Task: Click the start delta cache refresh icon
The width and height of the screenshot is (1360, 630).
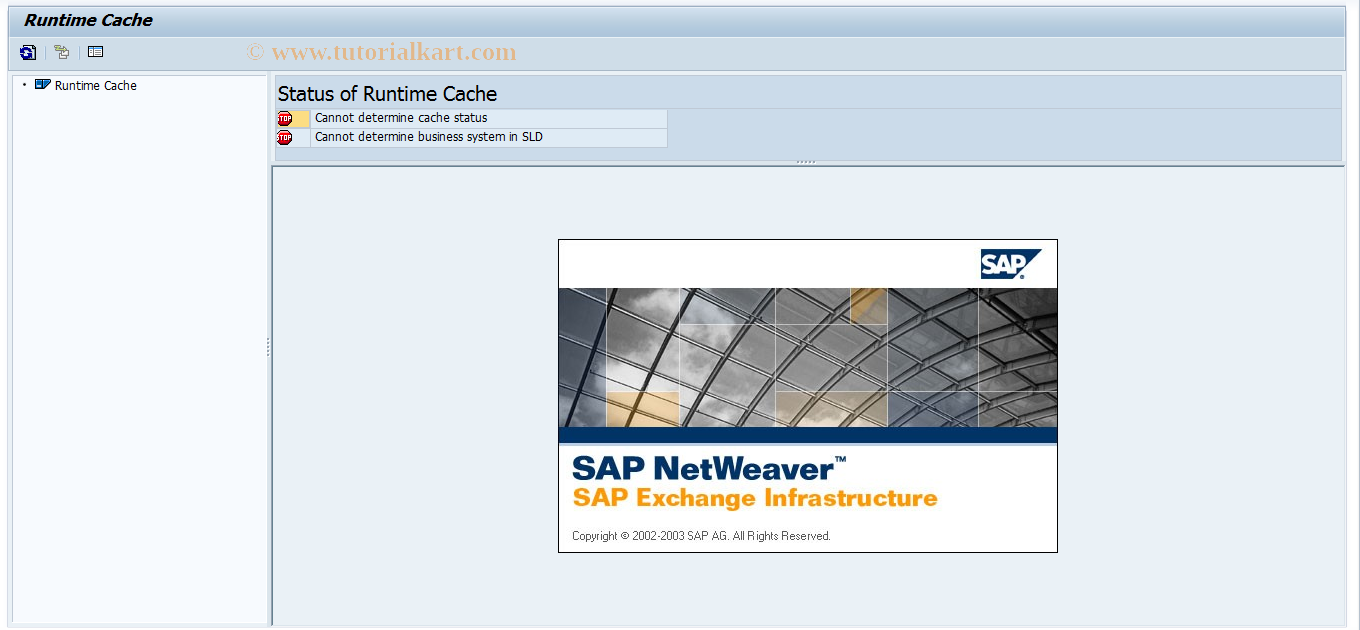Action: pos(62,52)
